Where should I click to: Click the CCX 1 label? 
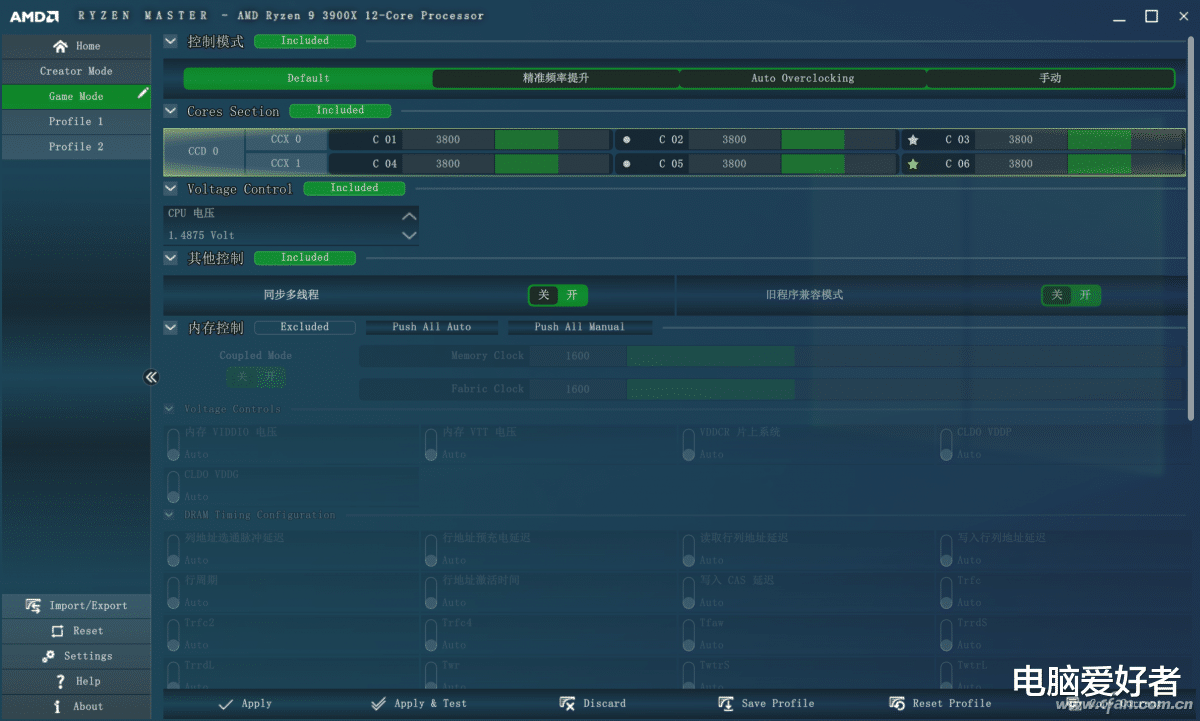[286, 164]
